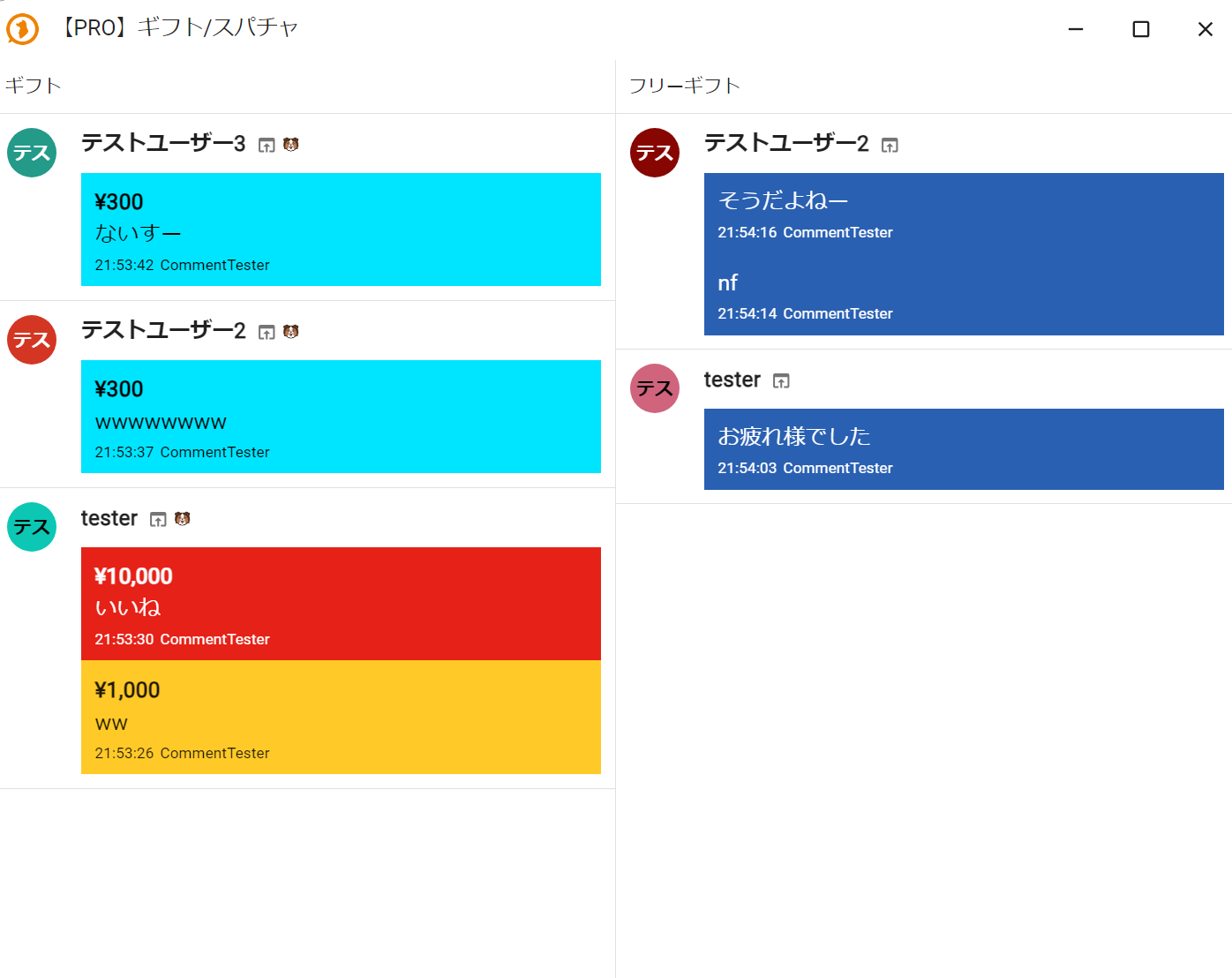Viewport: 1232px width, 978px height.
Task: Select the フリーギフト column header
Action: (x=685, y=86)
